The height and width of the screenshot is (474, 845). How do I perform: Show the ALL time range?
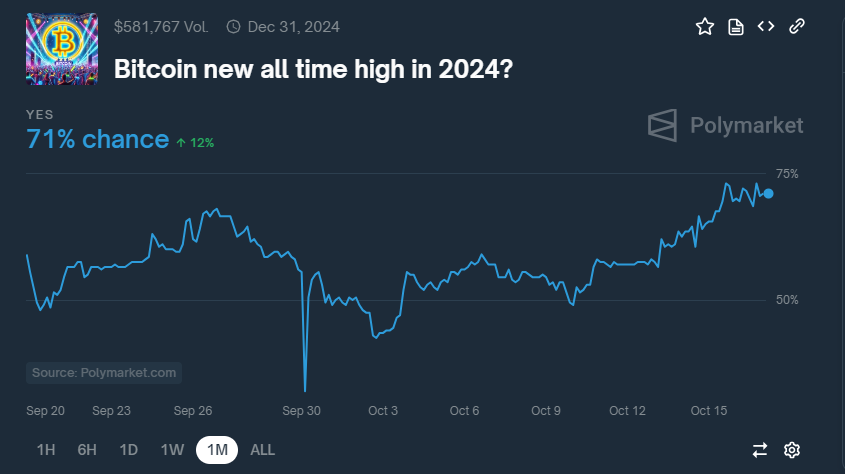pyautogui.click(x=262, y=450)
